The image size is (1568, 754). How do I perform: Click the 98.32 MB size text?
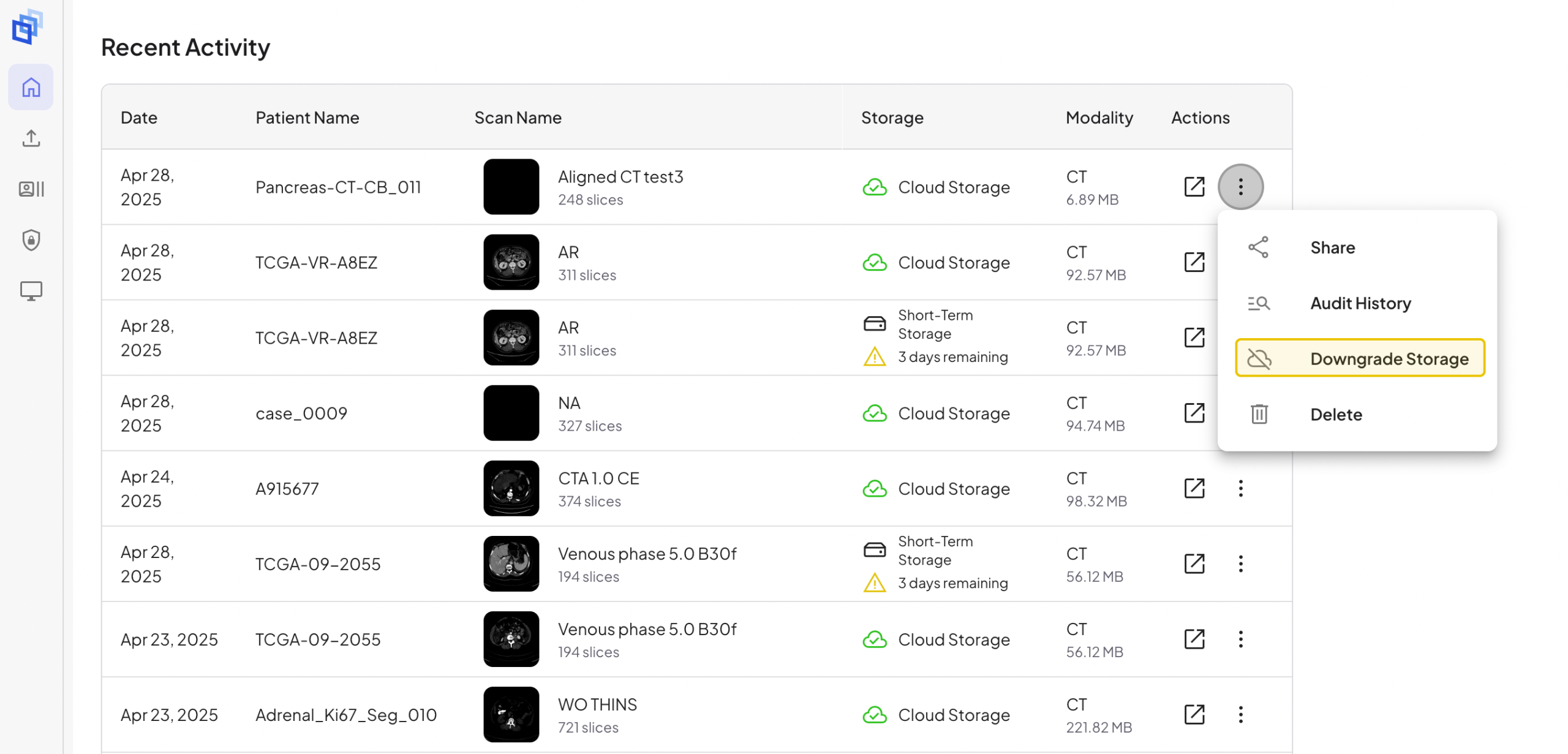(1096, 501)
